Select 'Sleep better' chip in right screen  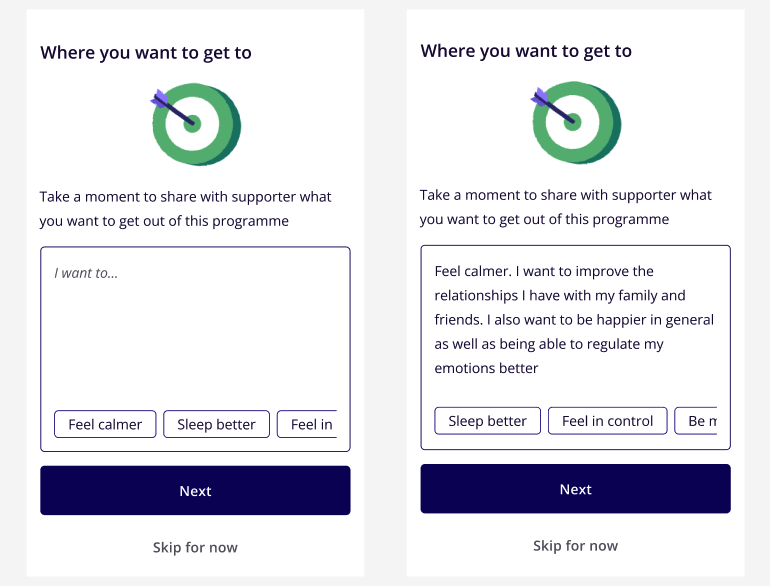[x=488, y=420]
